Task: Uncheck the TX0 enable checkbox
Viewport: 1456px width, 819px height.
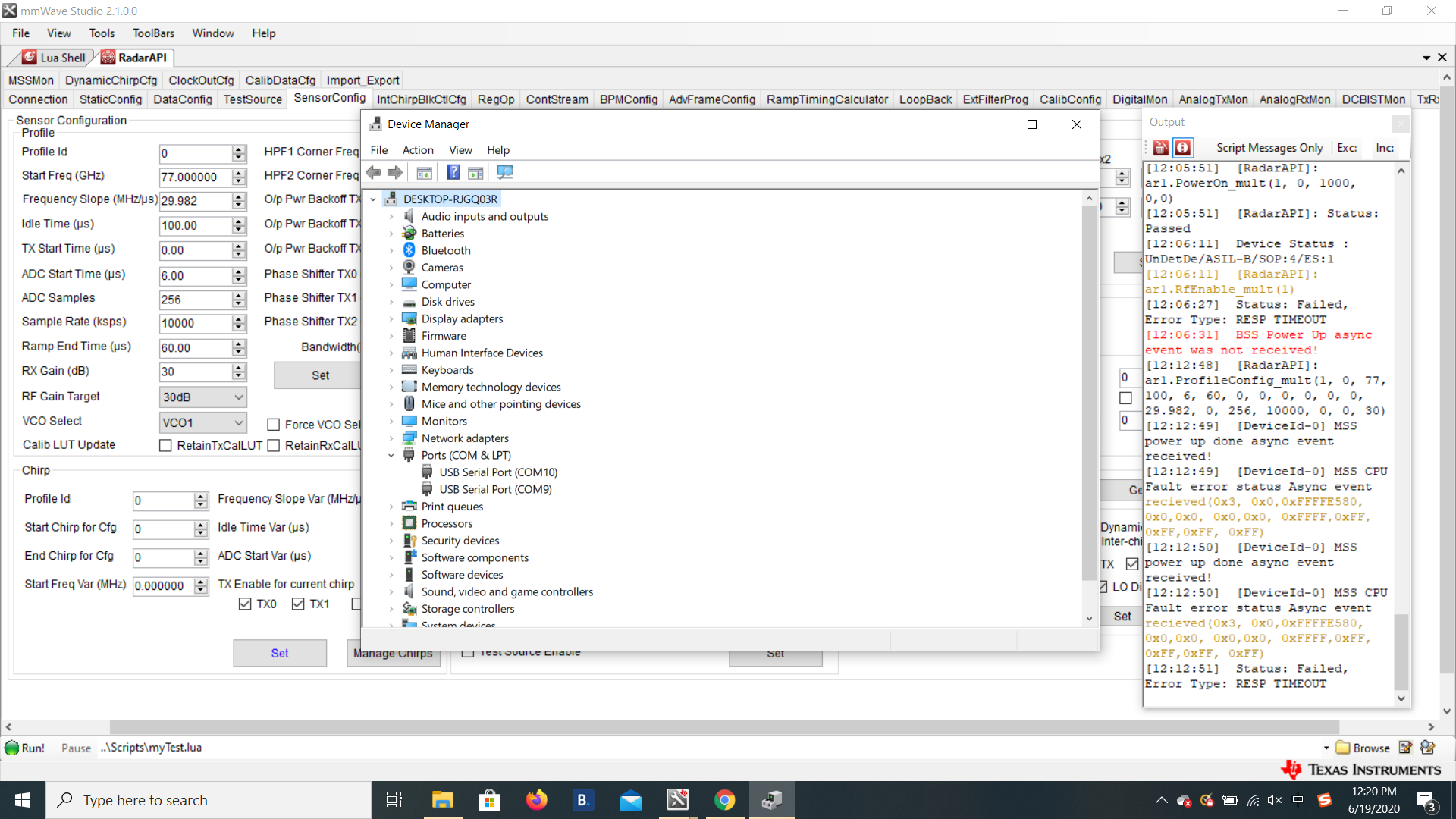Action: click(x=245, y=604)
